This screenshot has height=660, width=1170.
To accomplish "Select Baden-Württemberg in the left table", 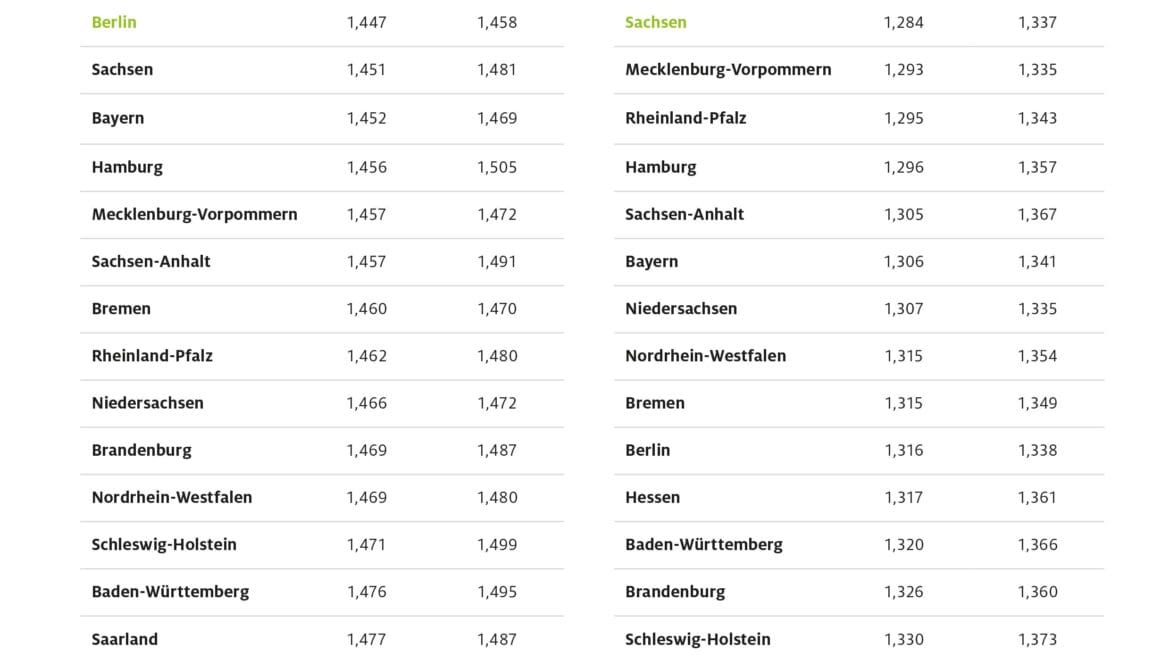I will pos(171,592).
